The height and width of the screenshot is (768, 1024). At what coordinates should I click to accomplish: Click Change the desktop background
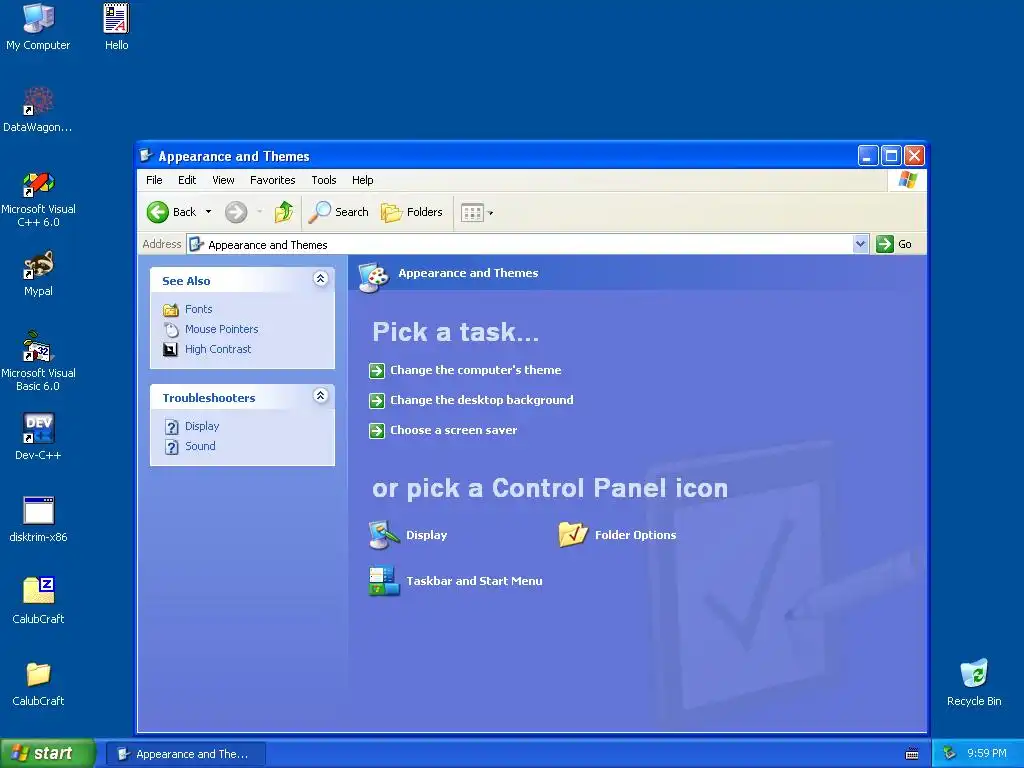point(471,400)
